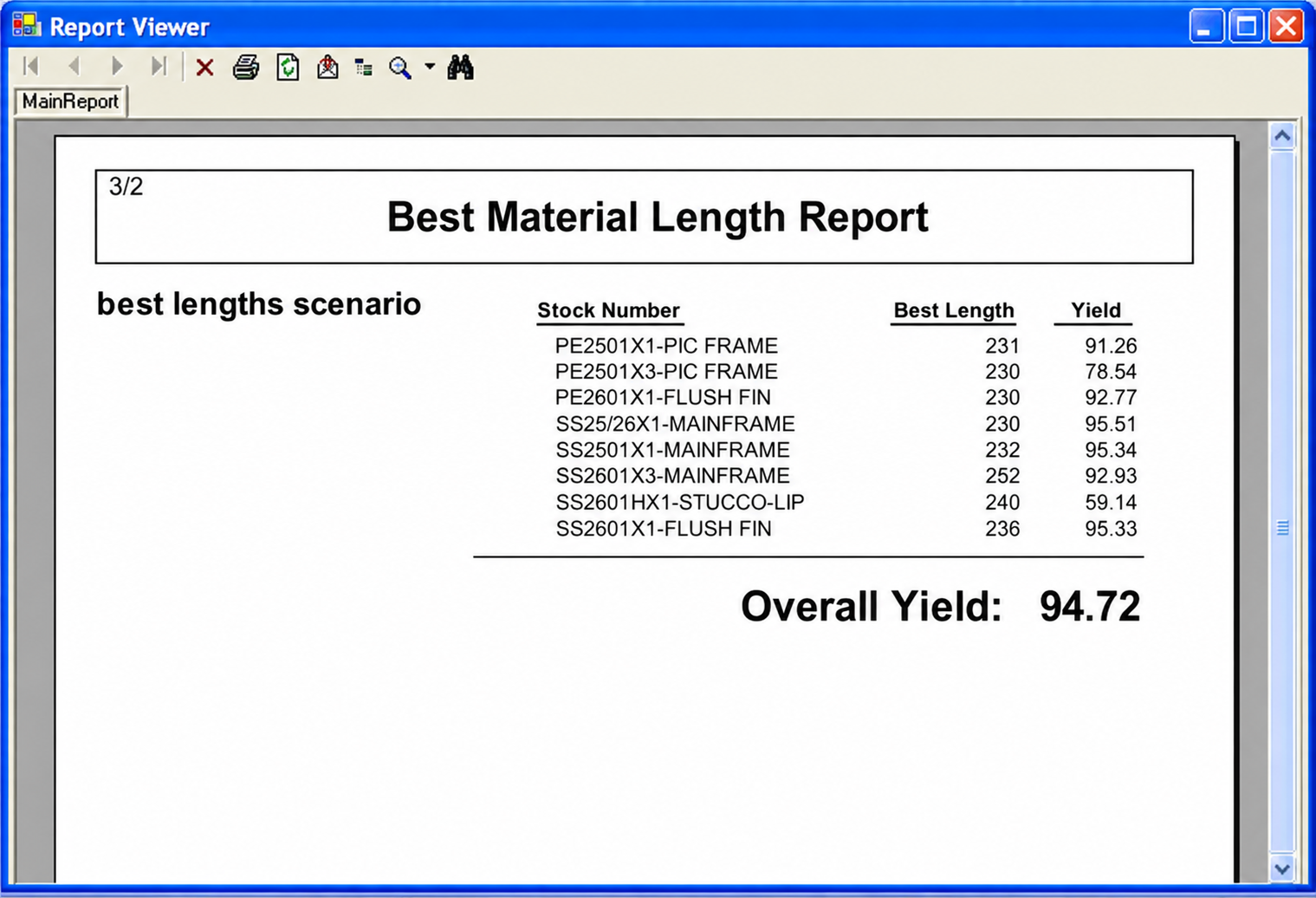The height and width of the screenshot is (898, 1316).
Task: Open the zoom level dropdown arrow
Action: [x=430, y=67]
